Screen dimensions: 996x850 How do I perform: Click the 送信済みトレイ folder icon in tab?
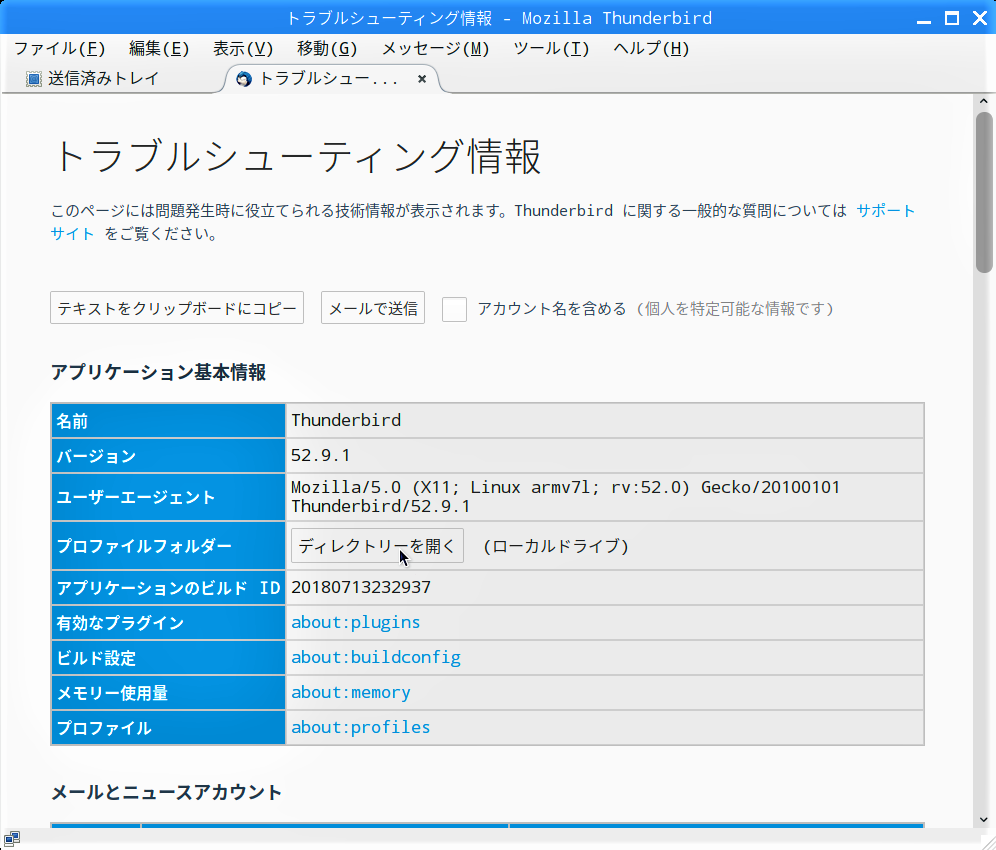pos(33,79)
